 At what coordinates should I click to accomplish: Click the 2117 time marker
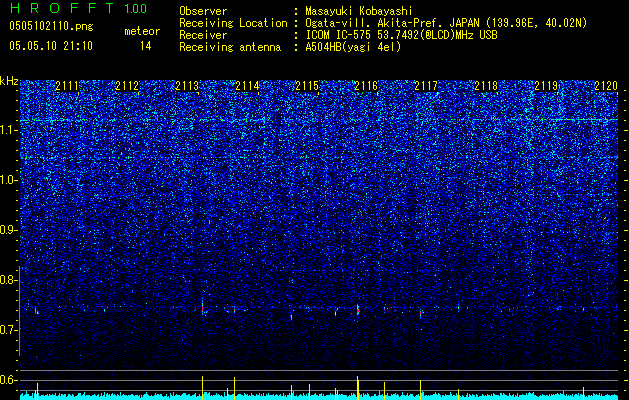(426, 85)
